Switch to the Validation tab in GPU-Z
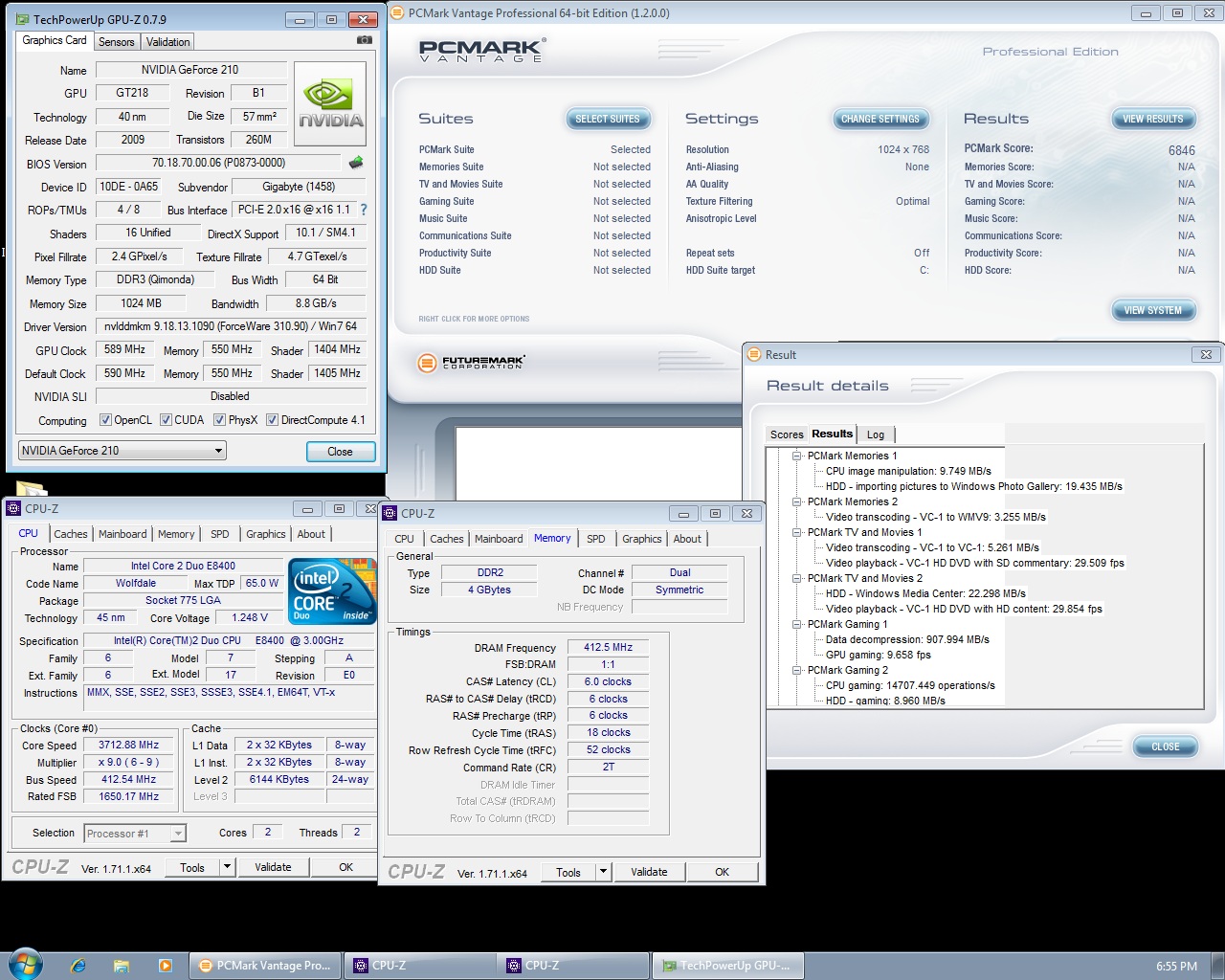The width and height of the screenshot is (1225, 980). 168,42
